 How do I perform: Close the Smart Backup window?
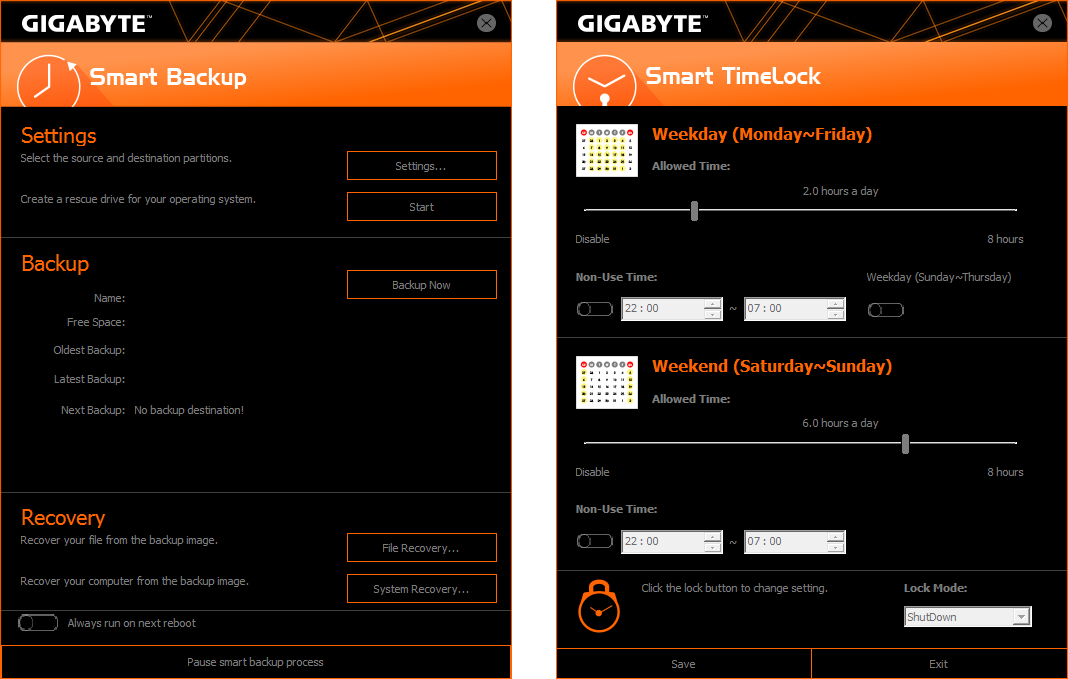(x=486, y=23)
